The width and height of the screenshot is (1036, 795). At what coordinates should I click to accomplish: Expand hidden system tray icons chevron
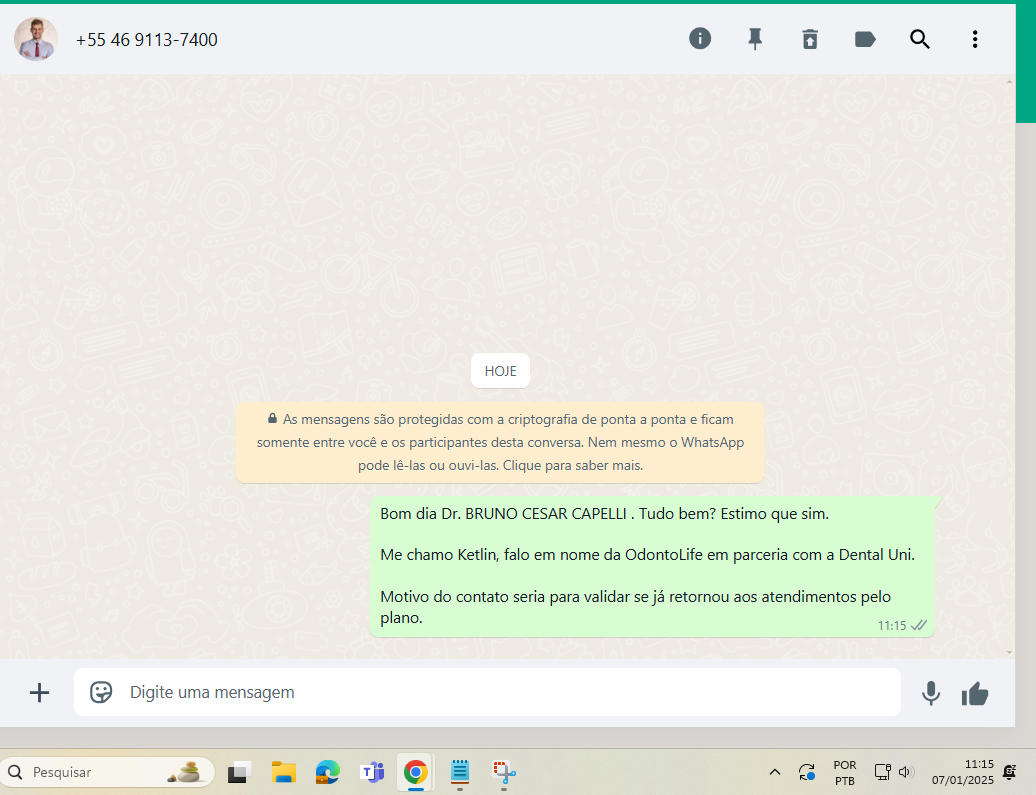click(x=775, y=772)
